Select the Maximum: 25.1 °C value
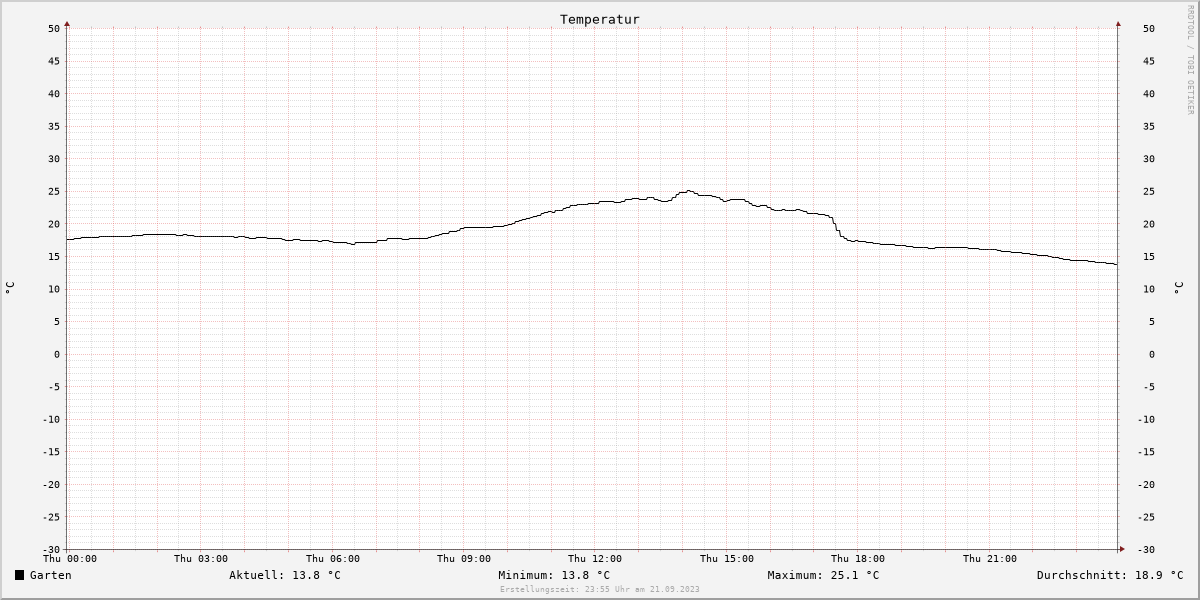This screenshot has height=600, width=1200. pyautogui.click(x=823, y=575)
